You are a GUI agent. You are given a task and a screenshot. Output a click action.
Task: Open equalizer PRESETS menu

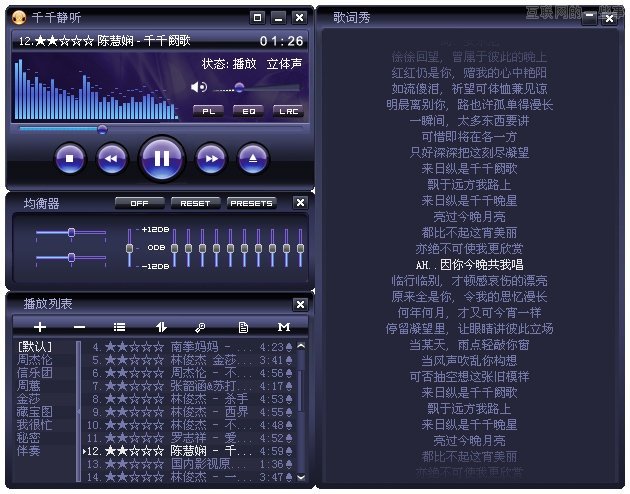click(252, 203)
